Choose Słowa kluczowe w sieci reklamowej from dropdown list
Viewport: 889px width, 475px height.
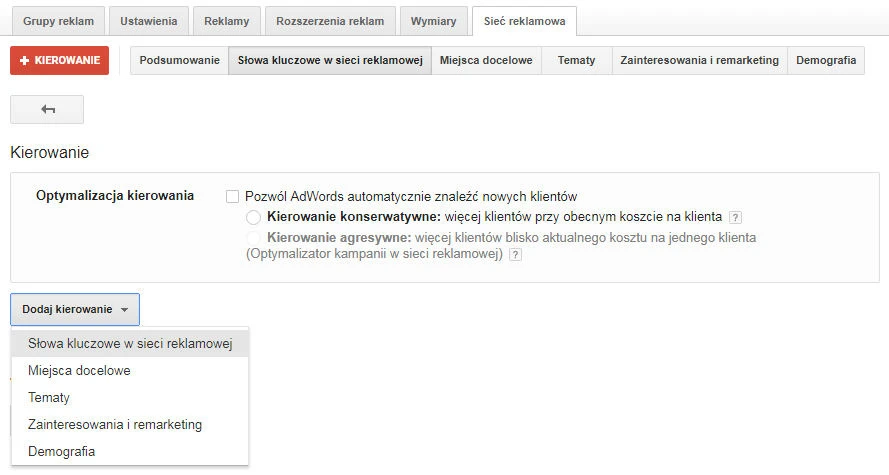click(130, 344)
